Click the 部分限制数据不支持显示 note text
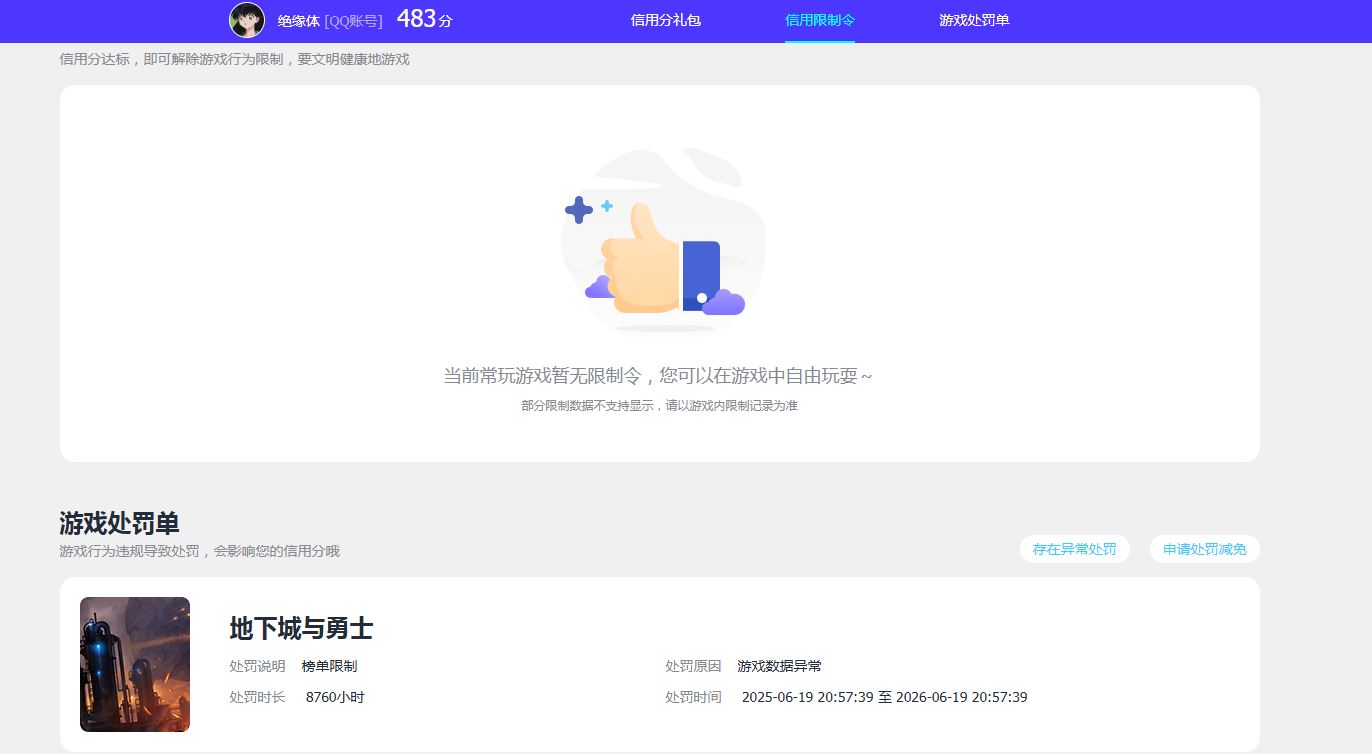Image resolution: width=1372 pixels, height=754 pixels. tap(659, 406)
